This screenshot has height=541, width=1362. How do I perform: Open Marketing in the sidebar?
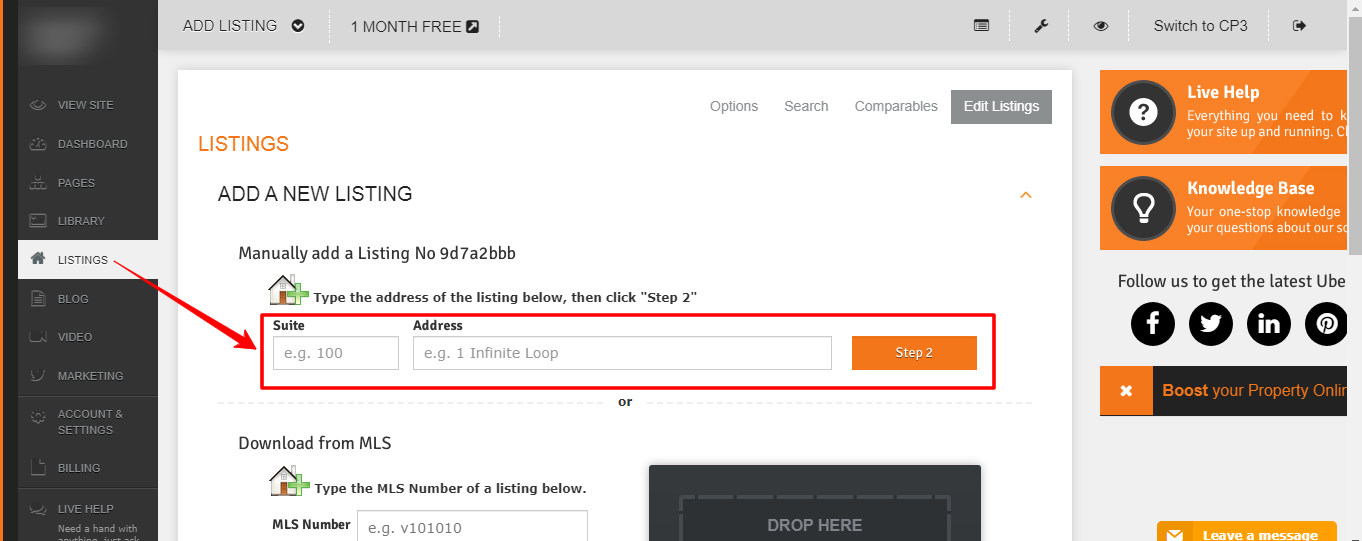[x=88, y=376]
